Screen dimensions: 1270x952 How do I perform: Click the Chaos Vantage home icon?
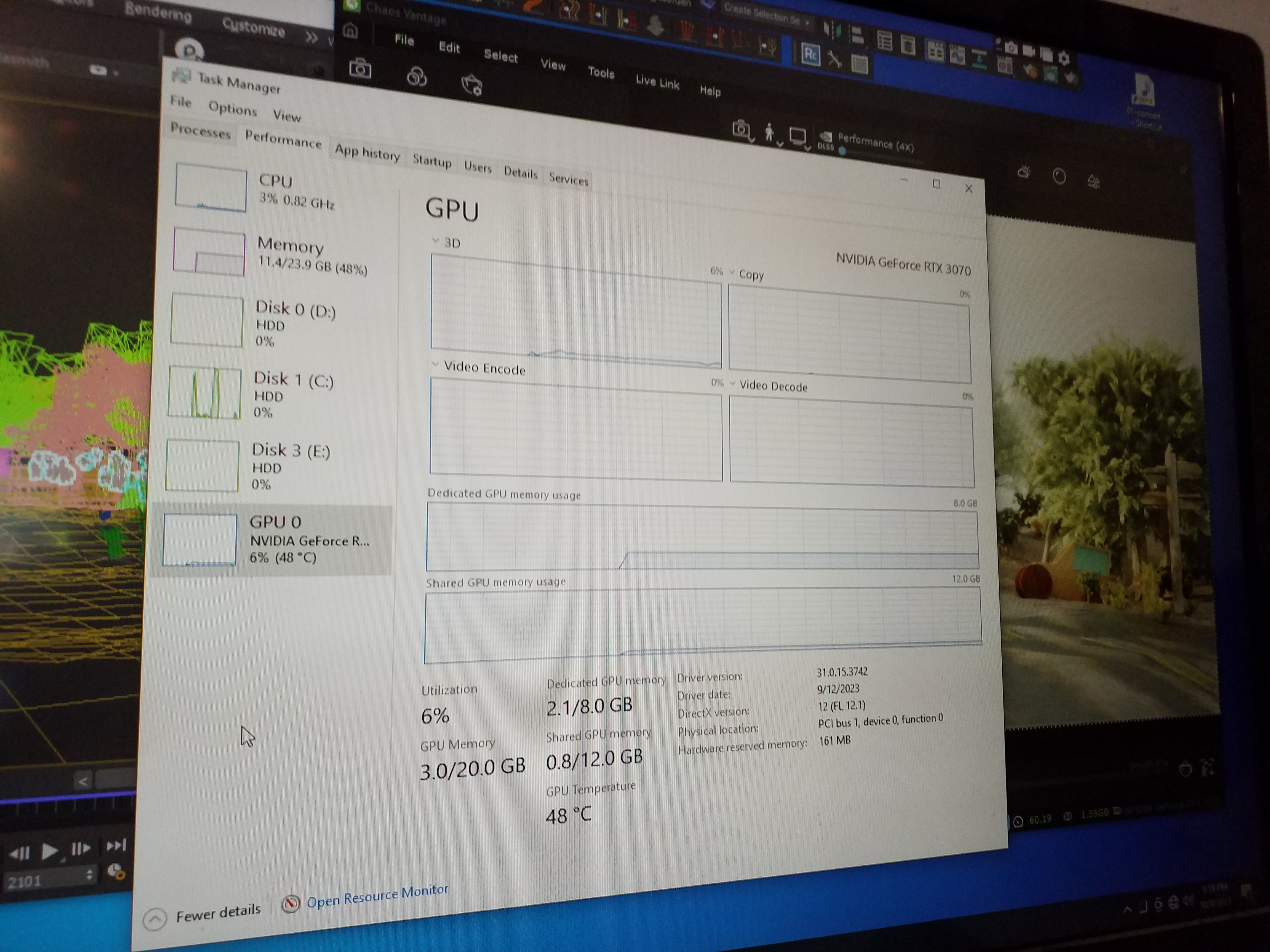pos(350,32)
